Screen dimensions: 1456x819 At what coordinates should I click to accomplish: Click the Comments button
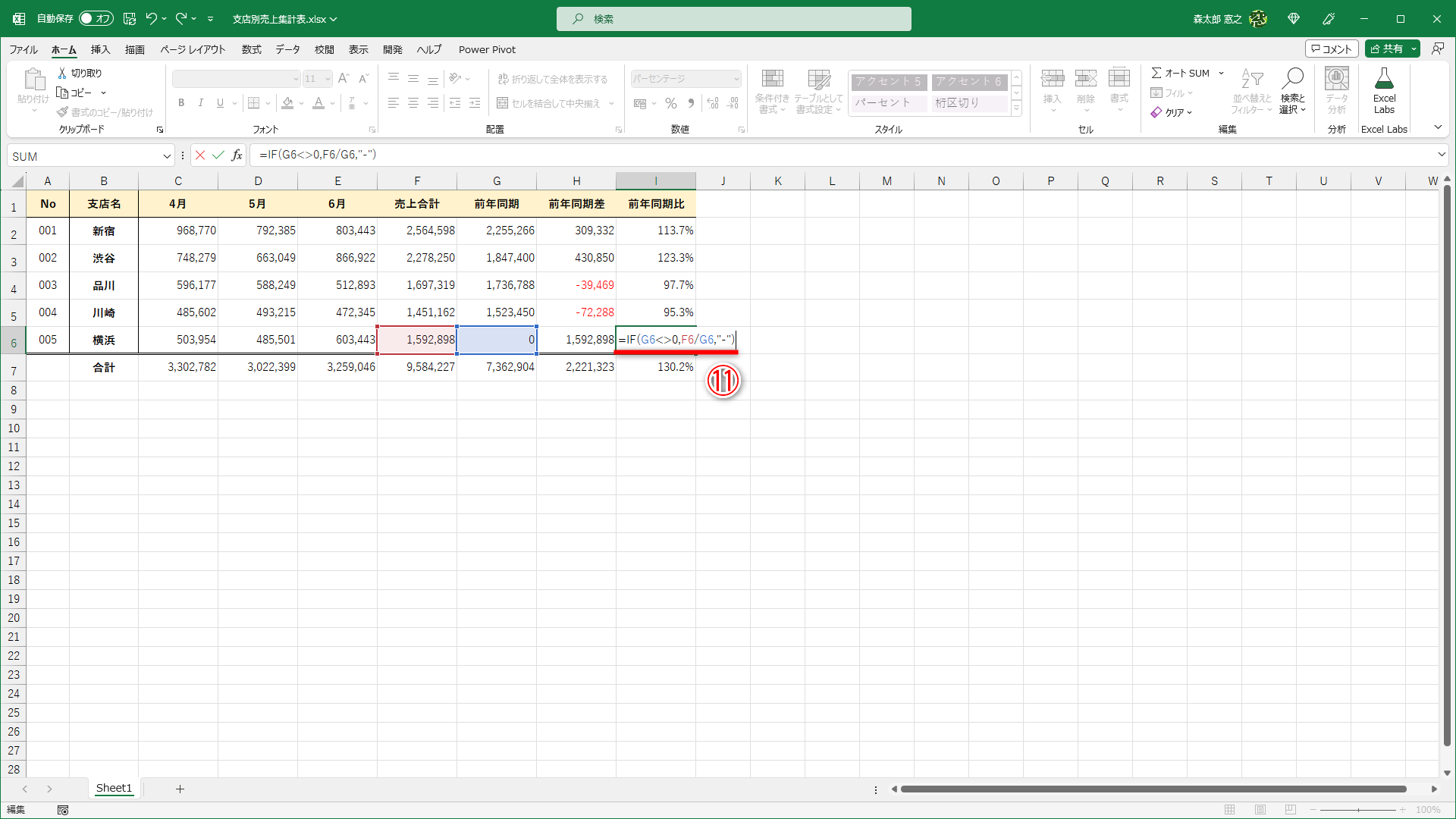1331,49
